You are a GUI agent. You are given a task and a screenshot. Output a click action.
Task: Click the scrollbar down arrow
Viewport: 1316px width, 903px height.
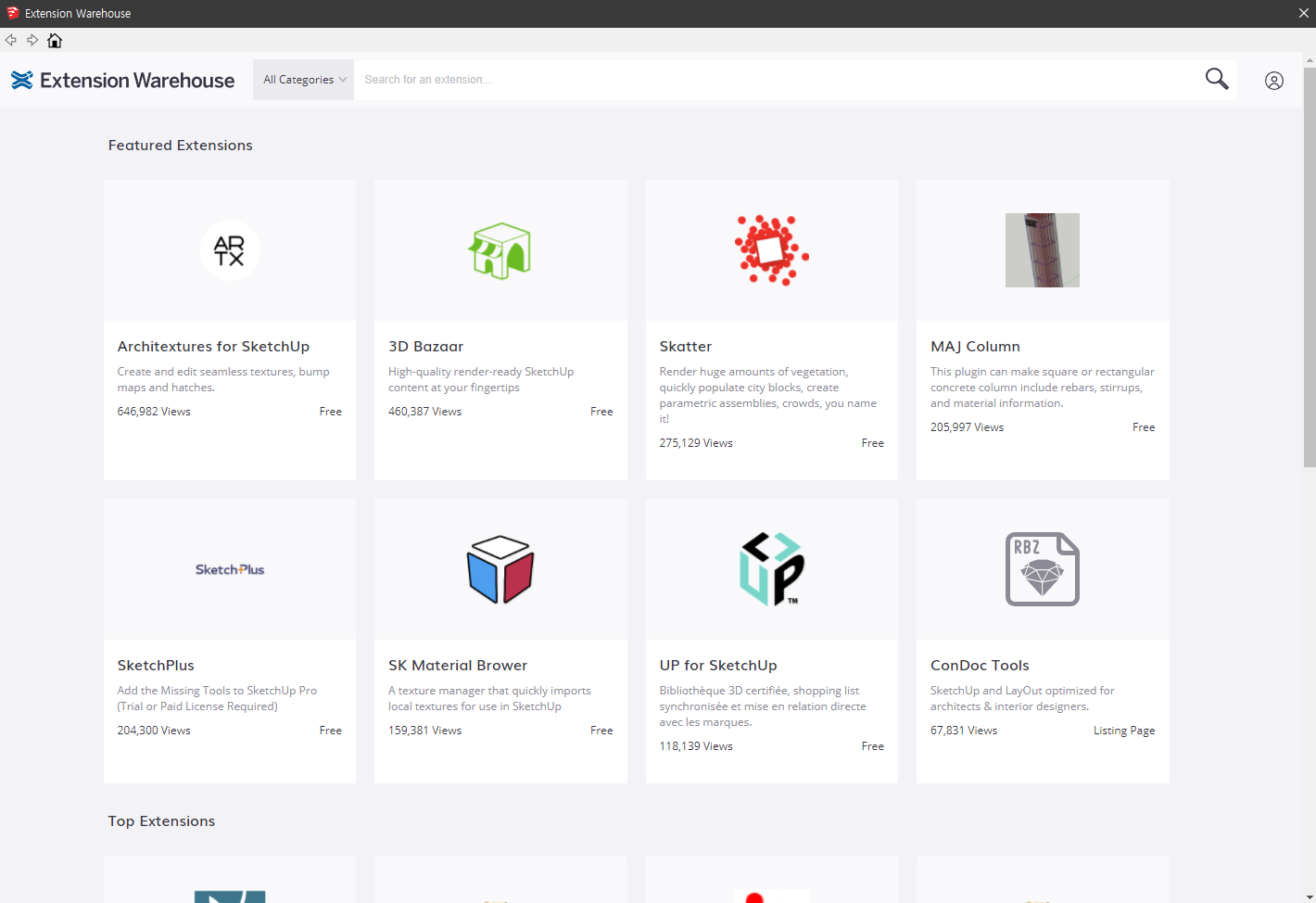pos(1310,897)
